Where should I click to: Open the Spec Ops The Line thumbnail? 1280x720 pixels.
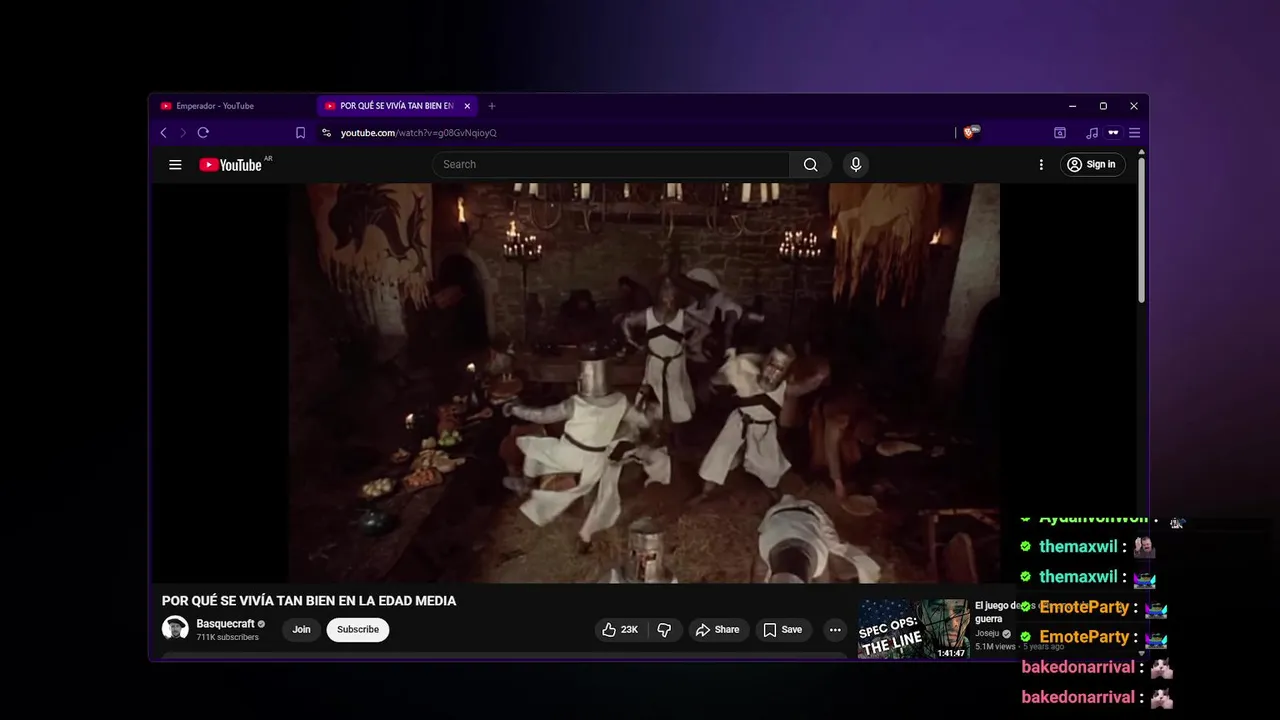[914, 629]
